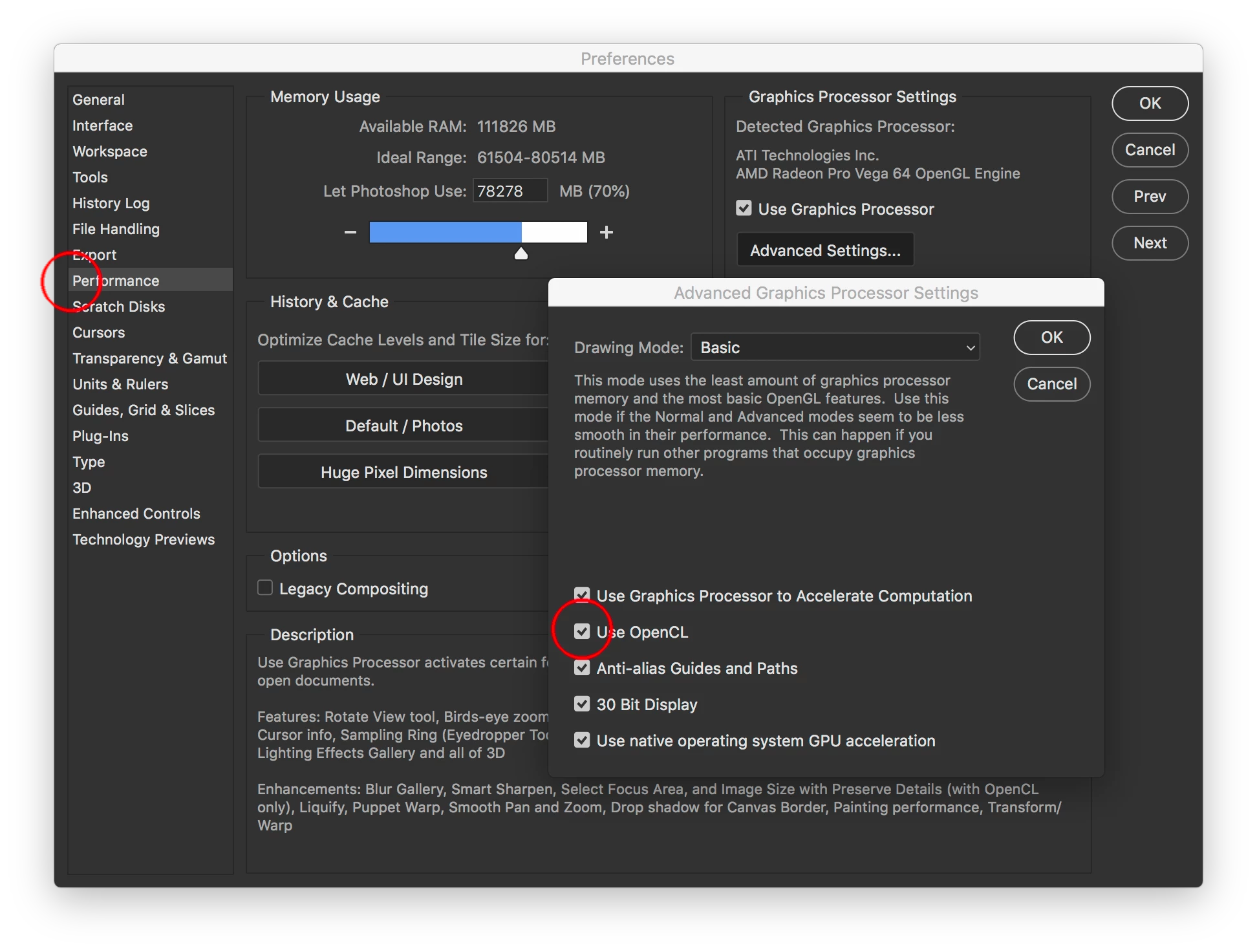The height and width of the screenshot is (952, 1257).
Task: Uncheck native operating system GPU acceleration
Action: [582, 740]
